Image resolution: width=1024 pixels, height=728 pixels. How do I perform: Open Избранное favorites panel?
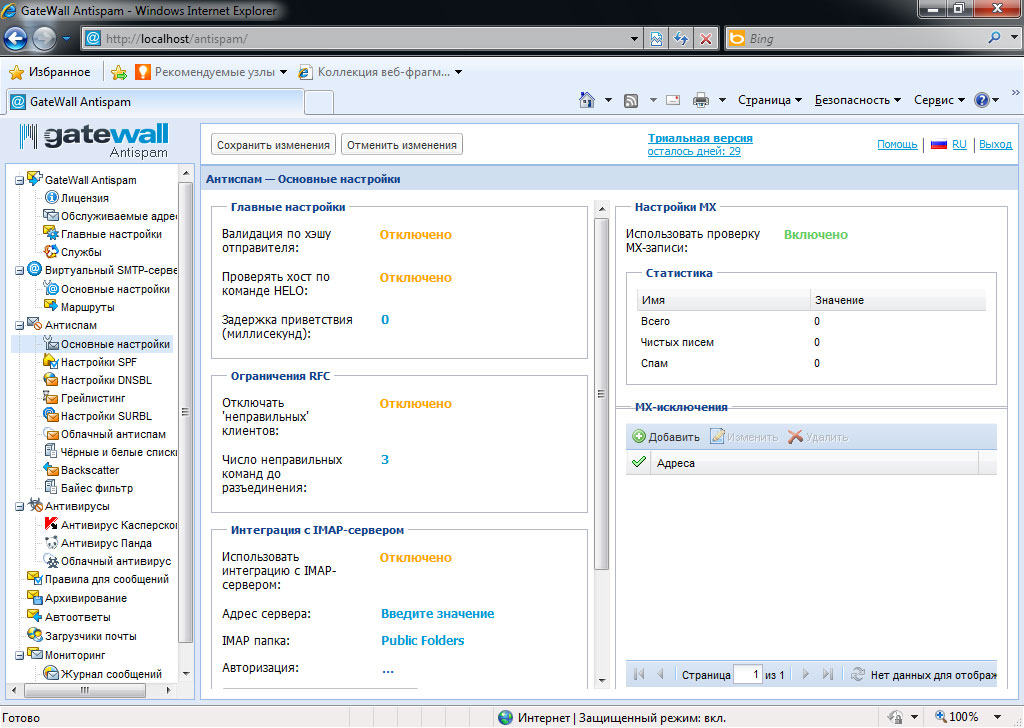pos(50,72)
